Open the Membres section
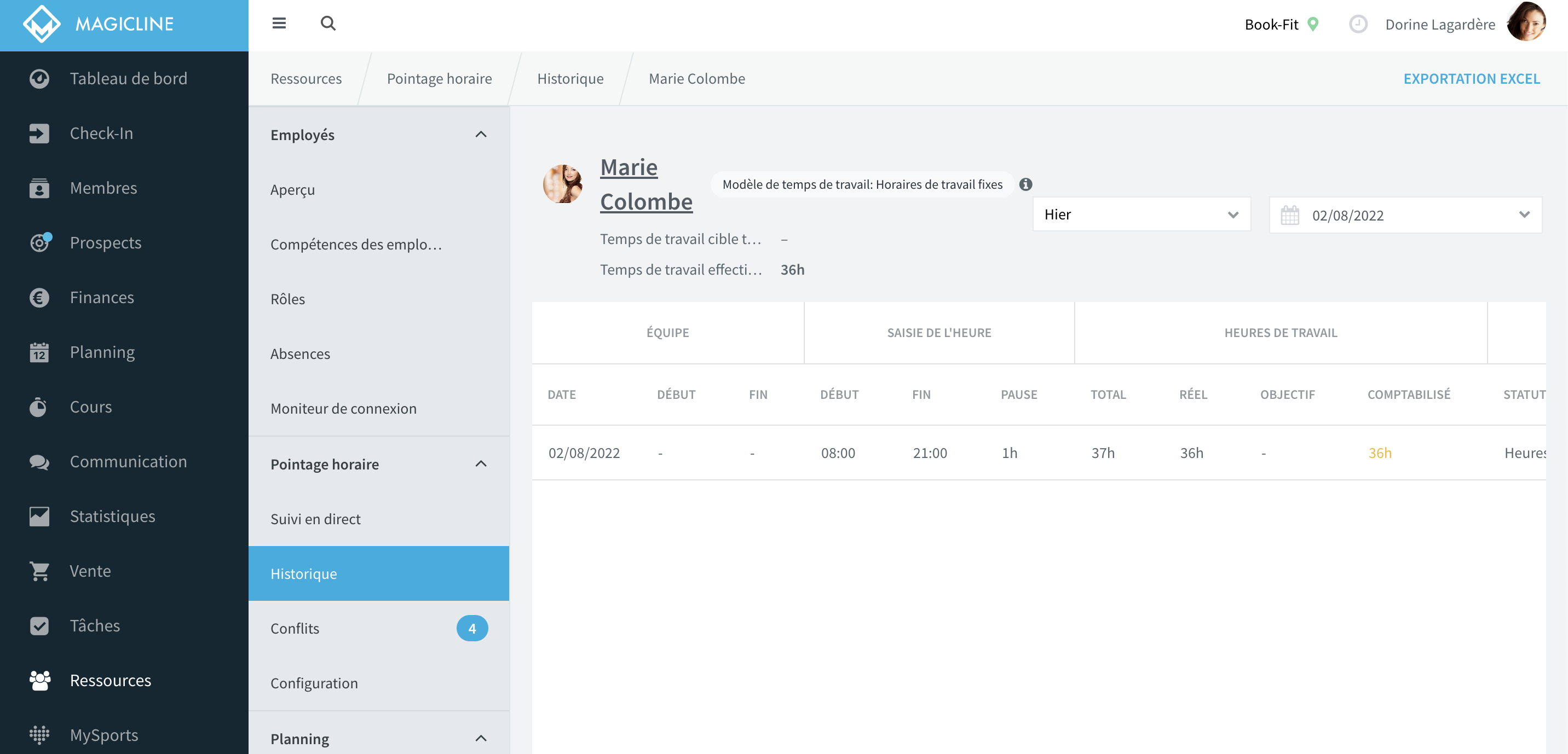This screenshot has height=754, width=1568. [x=124, y=188]
